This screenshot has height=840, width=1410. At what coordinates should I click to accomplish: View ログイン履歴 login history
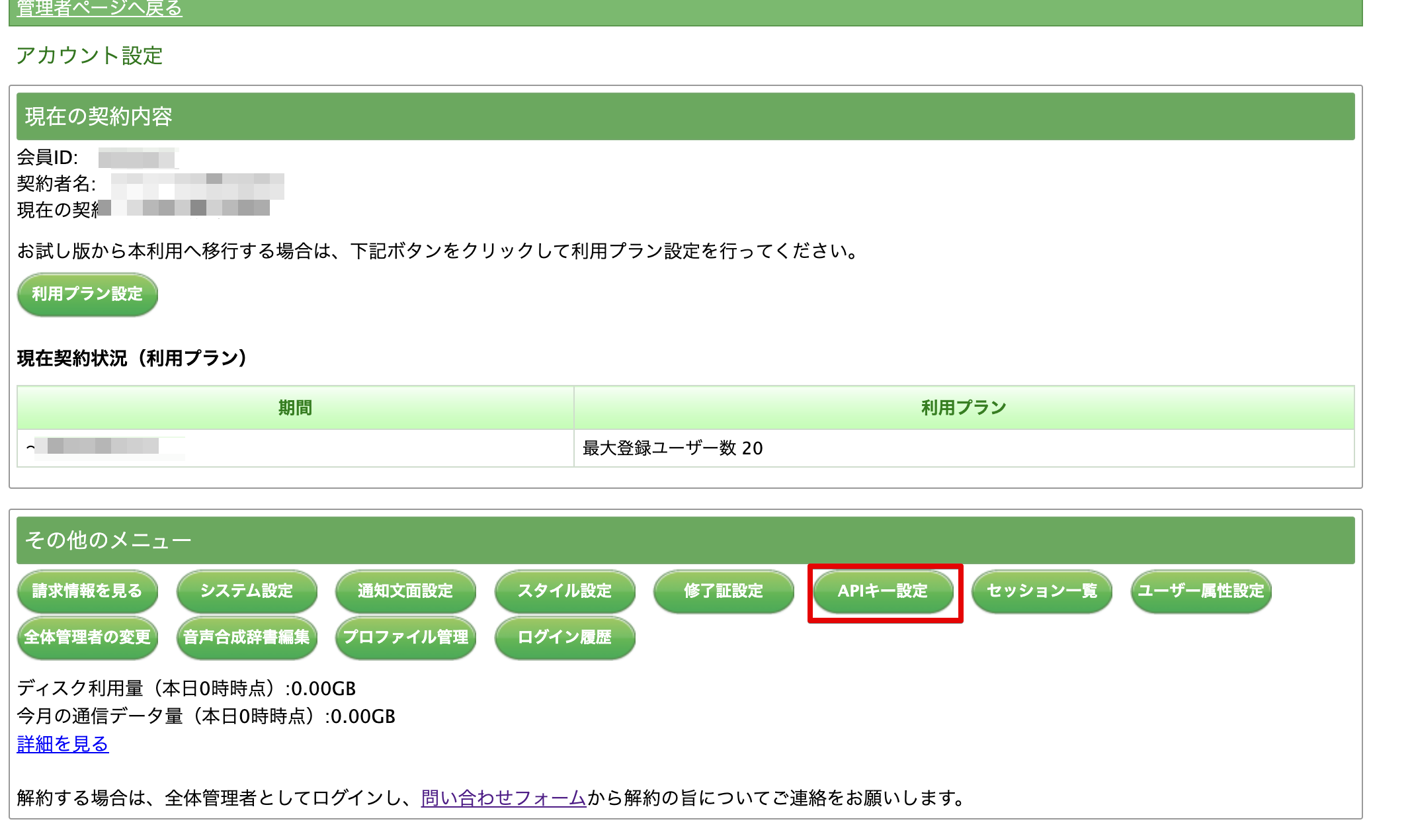[565, 637]
